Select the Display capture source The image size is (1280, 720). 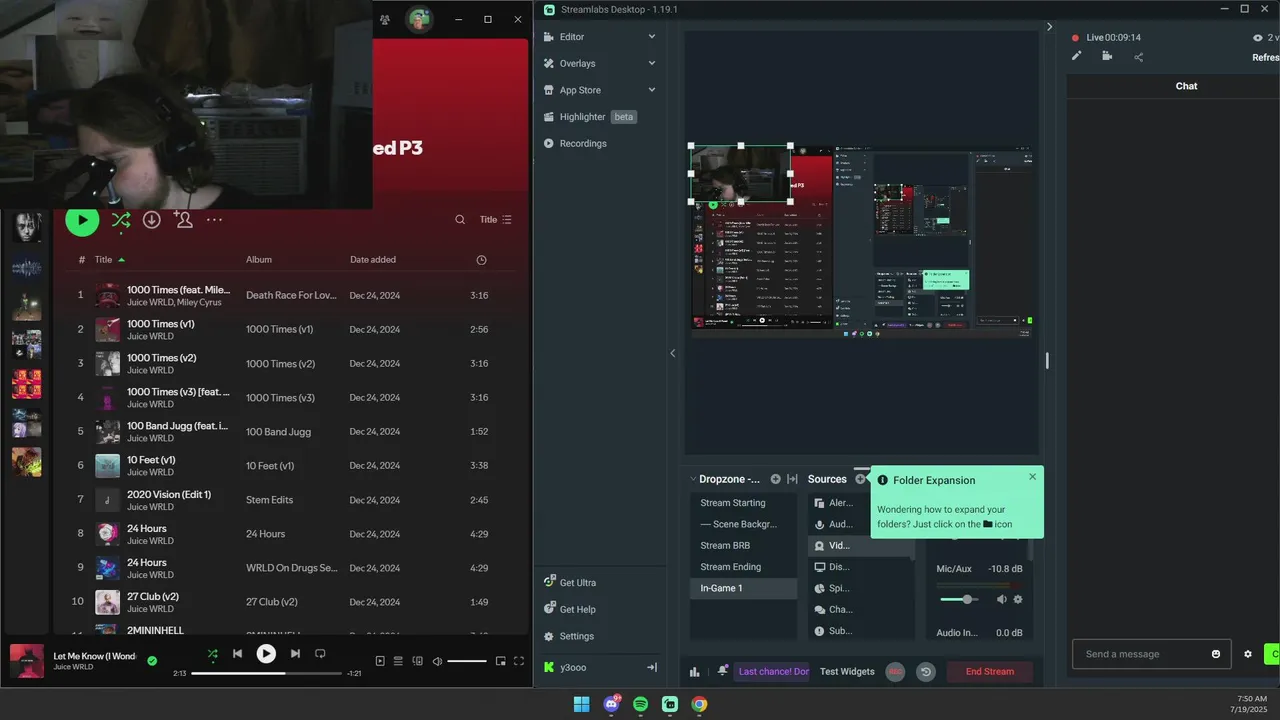860,567
